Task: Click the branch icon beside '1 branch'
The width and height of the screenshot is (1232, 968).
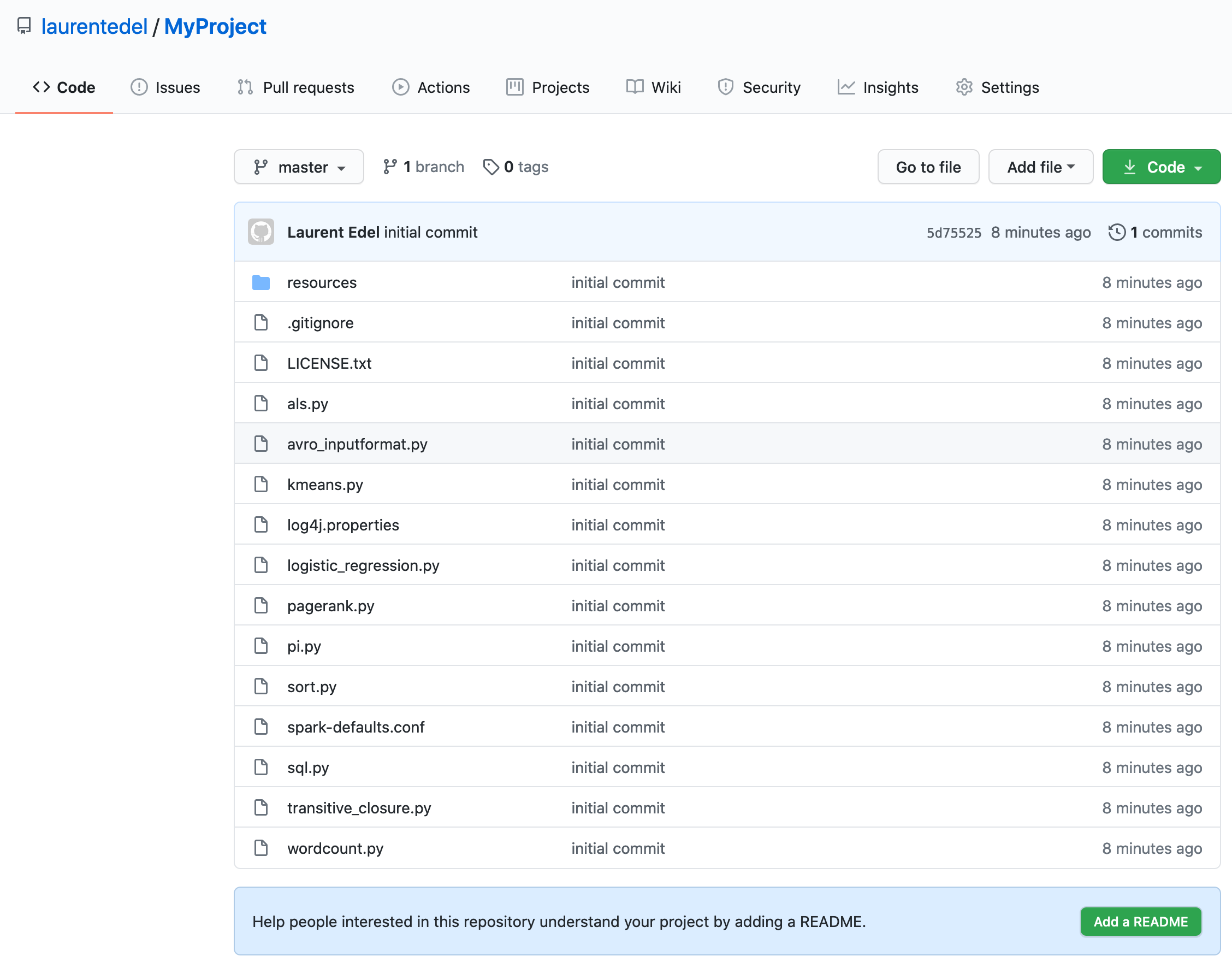Action: click(x=390, y=167)
